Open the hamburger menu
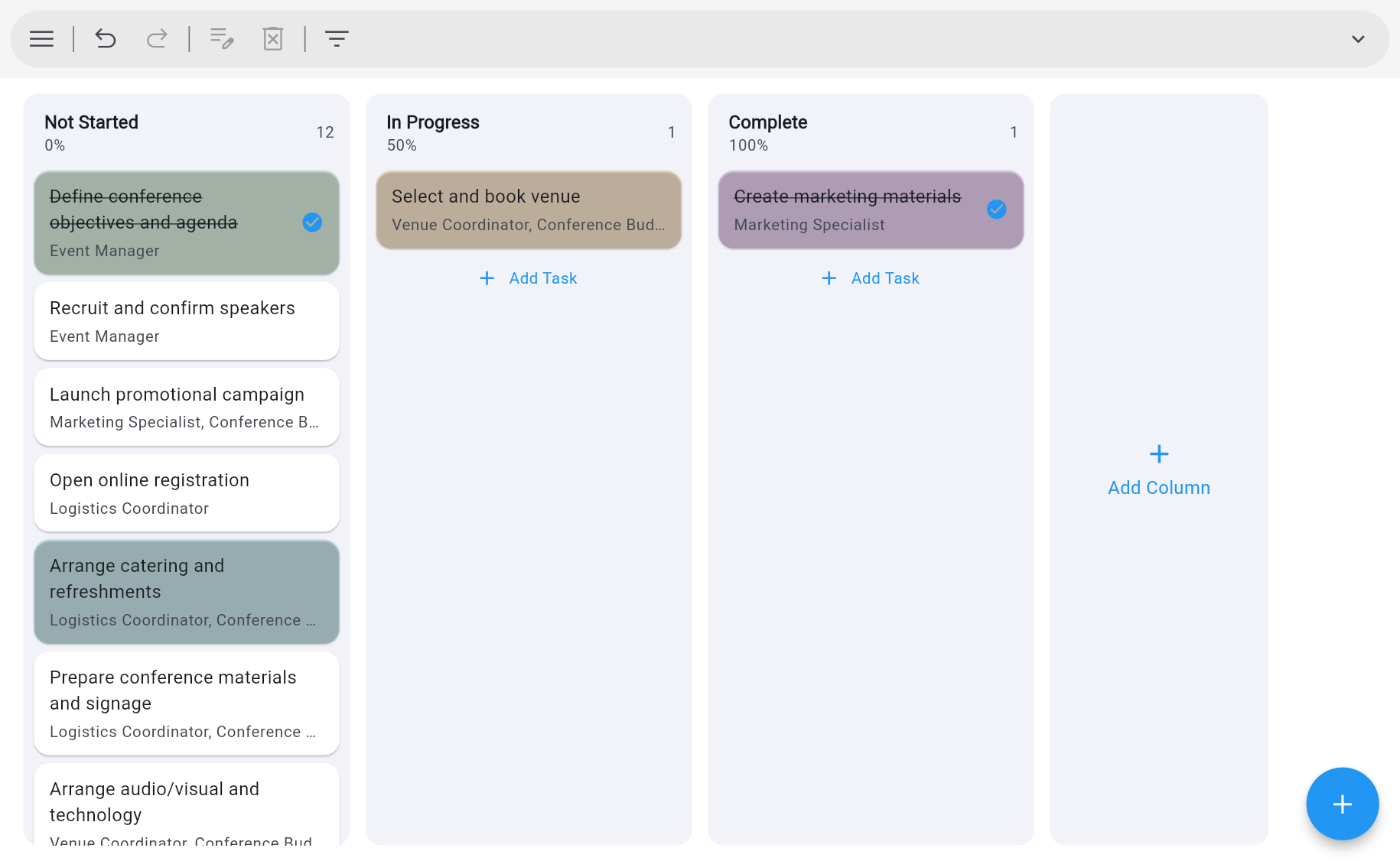This screenshot has height=861, width=1400. 41,38
